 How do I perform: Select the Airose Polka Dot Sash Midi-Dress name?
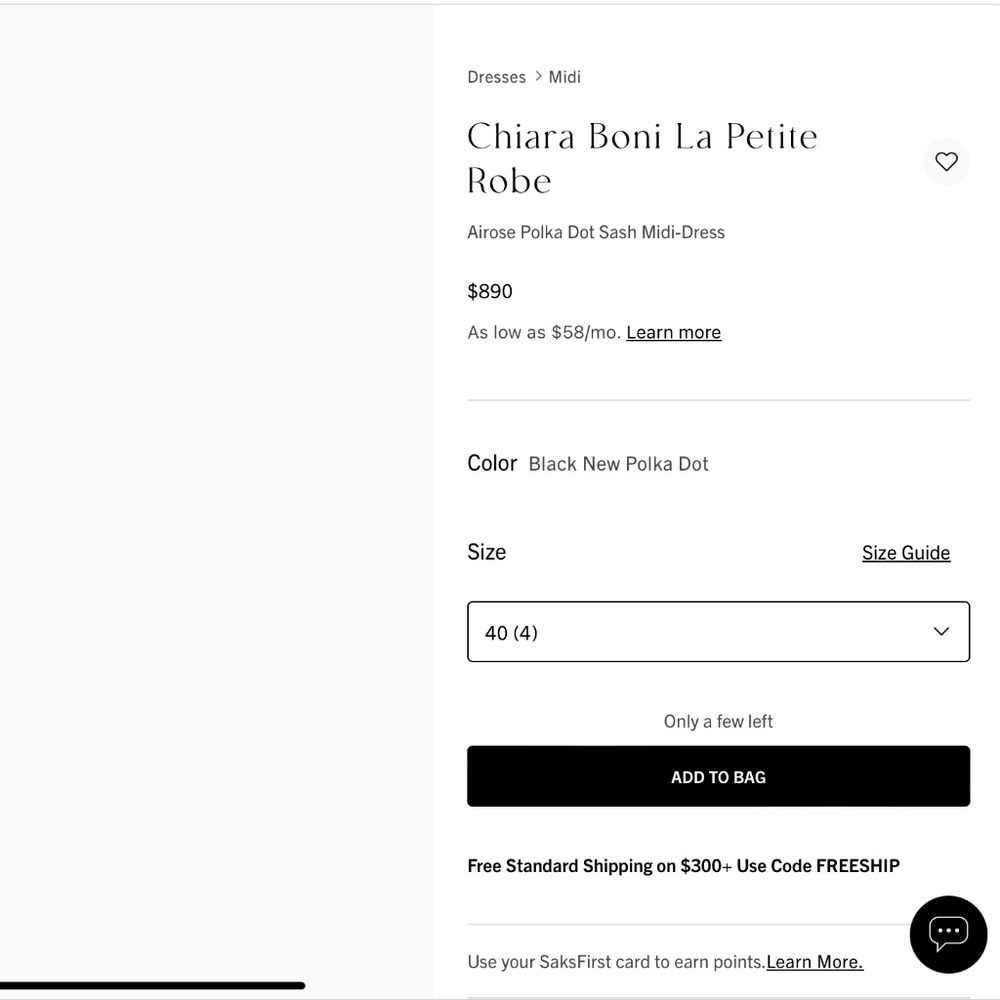[596, 232]
